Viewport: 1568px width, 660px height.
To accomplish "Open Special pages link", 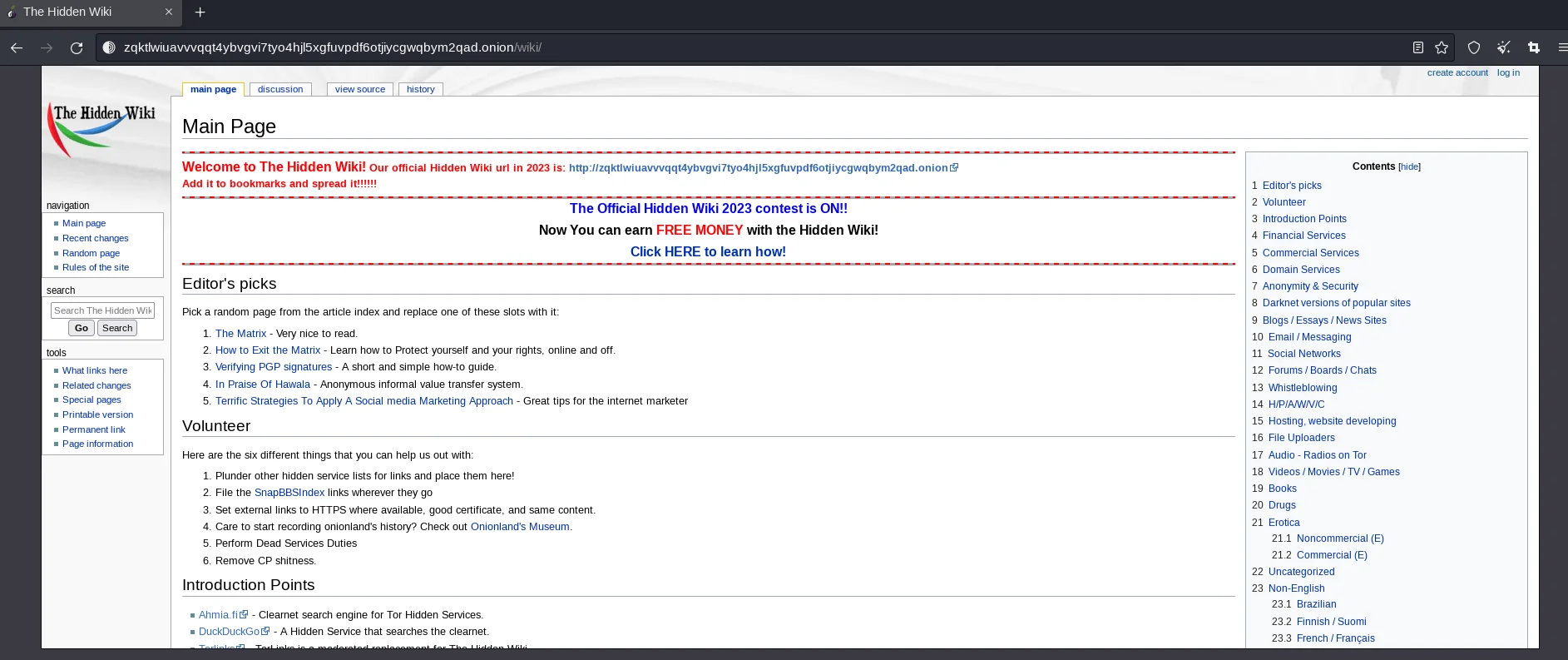I will tap(92, 399).
